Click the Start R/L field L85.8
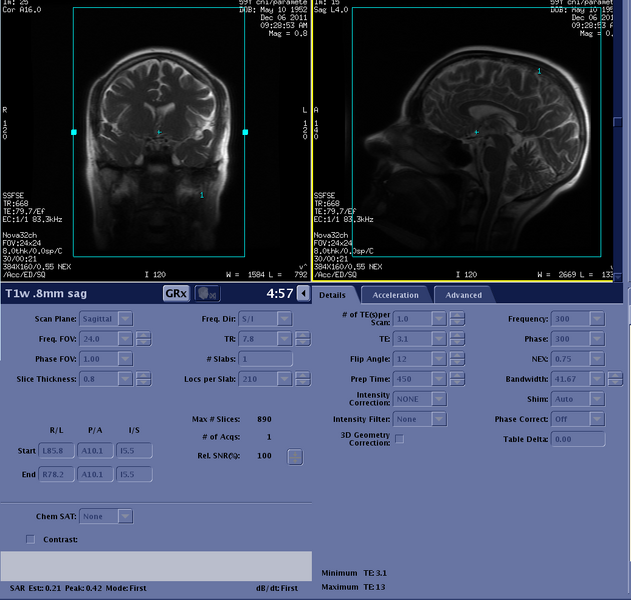The image size is (631, 600). point(57,451)
